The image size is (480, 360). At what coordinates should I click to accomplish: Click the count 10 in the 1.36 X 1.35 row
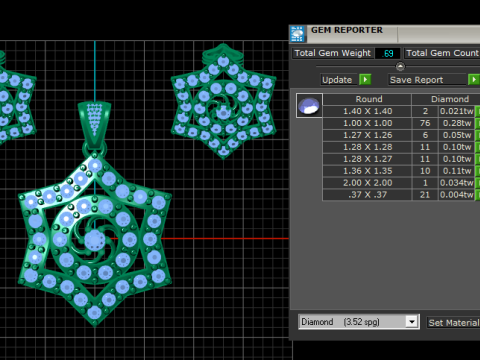425,171
